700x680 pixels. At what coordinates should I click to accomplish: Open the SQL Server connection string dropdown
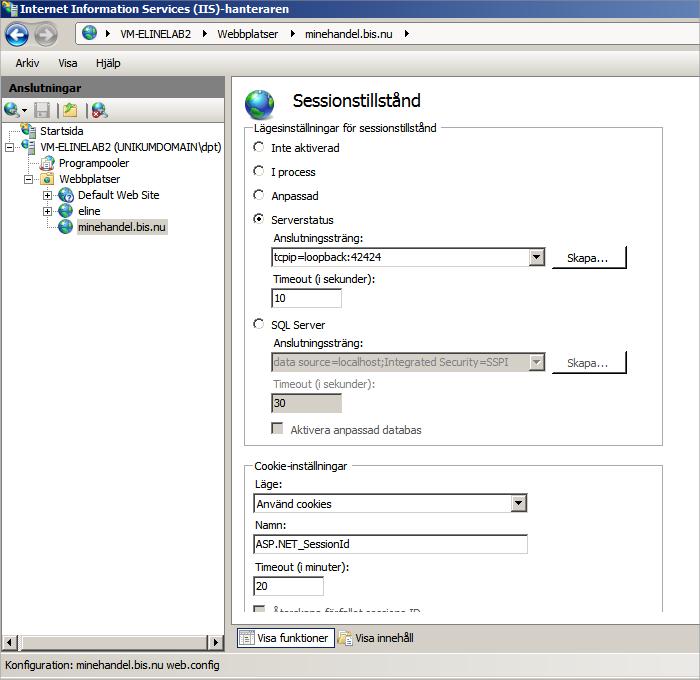tap(537, 362)
